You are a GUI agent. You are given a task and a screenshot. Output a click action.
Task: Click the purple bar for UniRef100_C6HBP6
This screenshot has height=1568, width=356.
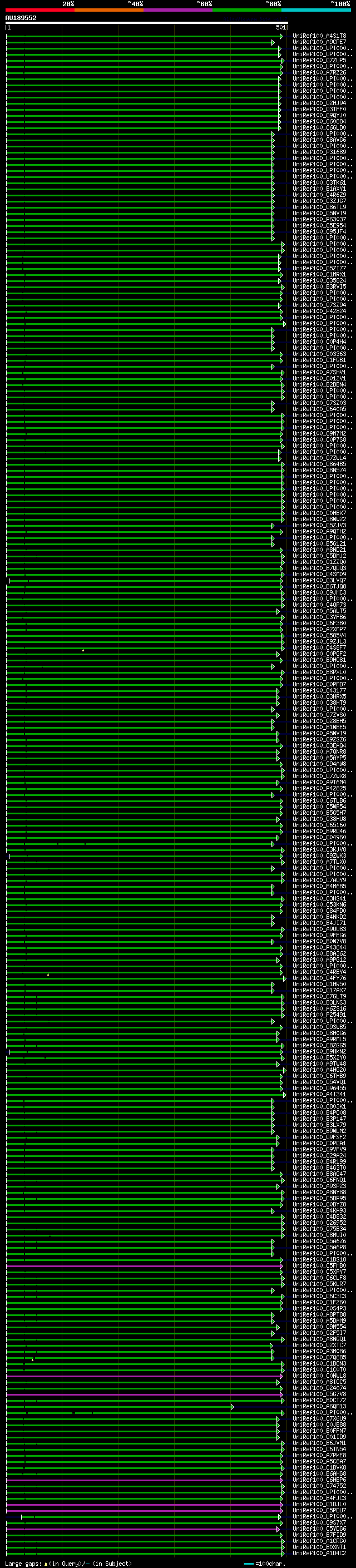[x=144, y=1480]
